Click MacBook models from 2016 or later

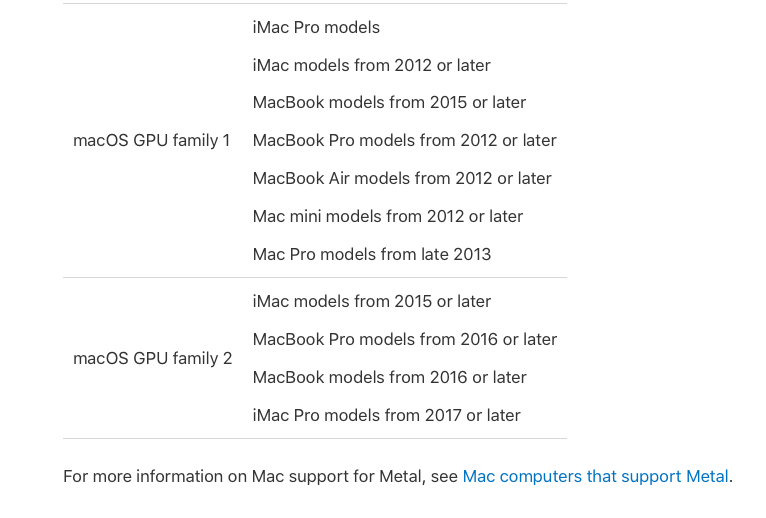coord(389,378)
